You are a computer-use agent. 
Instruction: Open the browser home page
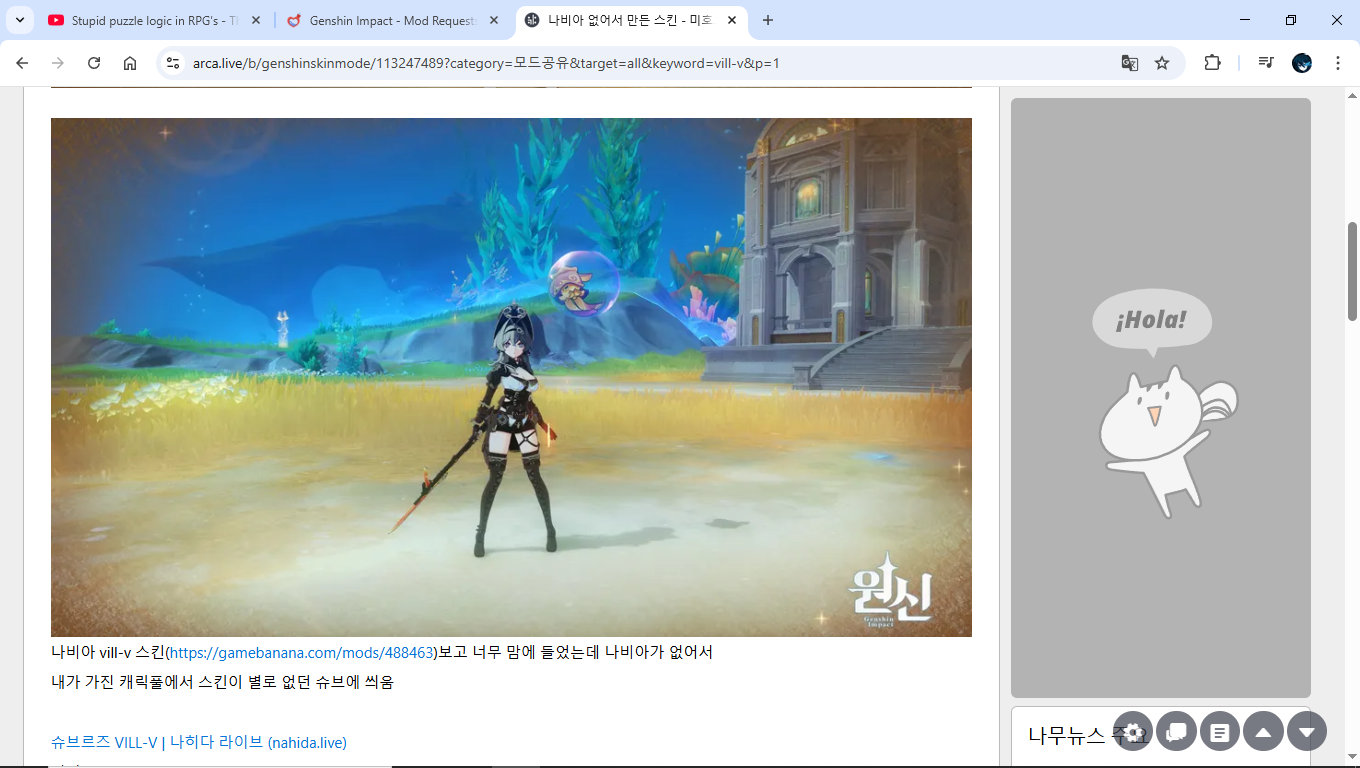(130, 63)
